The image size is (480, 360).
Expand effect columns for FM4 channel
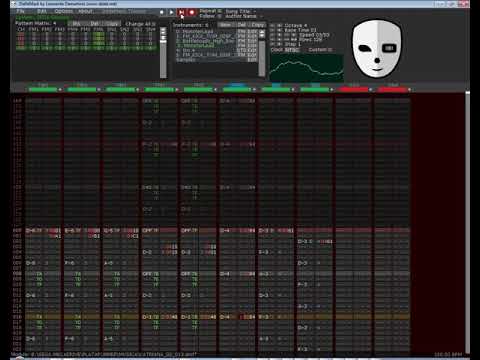pyautogui.click(x=177, y=89)
